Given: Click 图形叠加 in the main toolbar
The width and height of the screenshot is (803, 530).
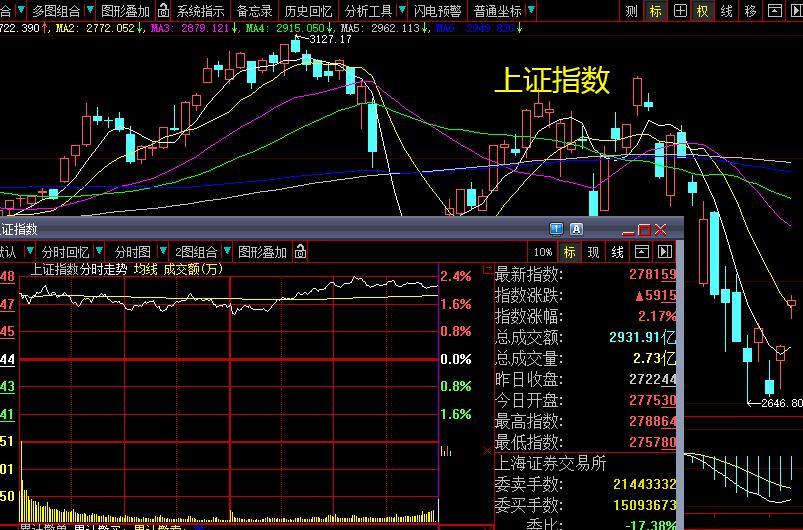Looking at the screenshot, I should pyautogui.click(x=125, y=11).
